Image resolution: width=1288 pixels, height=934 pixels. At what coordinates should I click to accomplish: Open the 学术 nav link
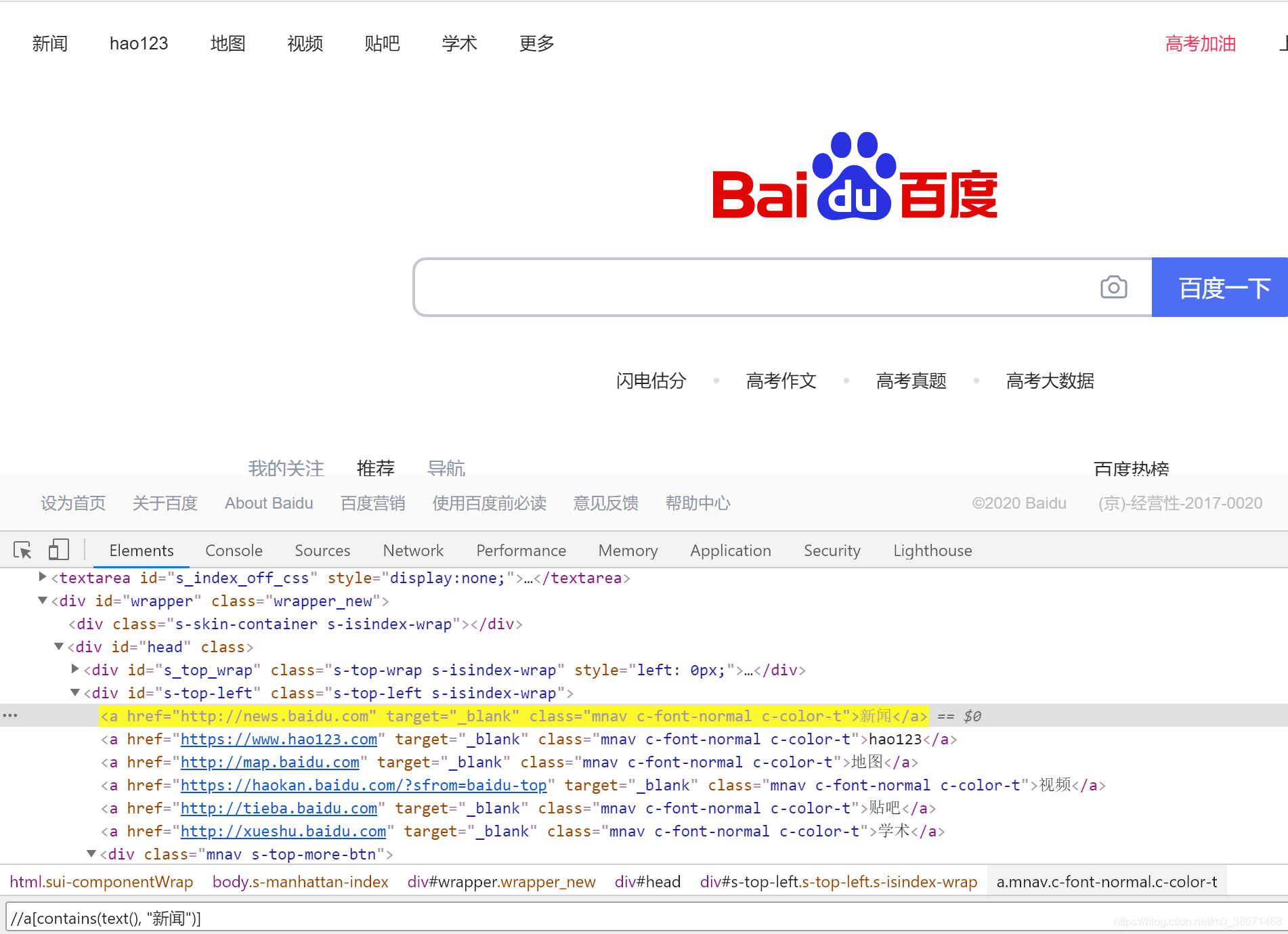click(x=459, y=43)
